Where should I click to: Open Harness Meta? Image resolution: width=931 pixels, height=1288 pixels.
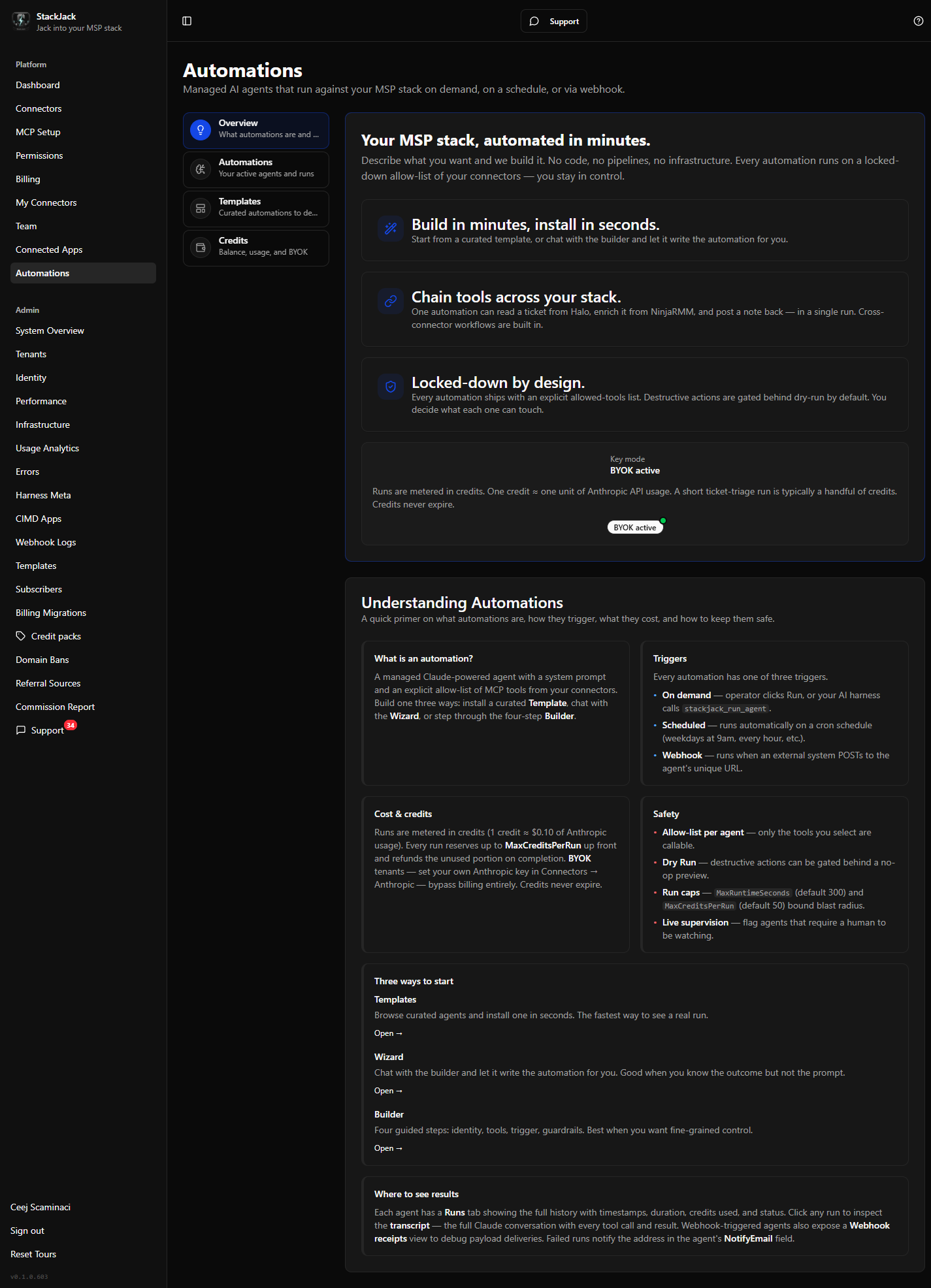[x=83, y=495]
